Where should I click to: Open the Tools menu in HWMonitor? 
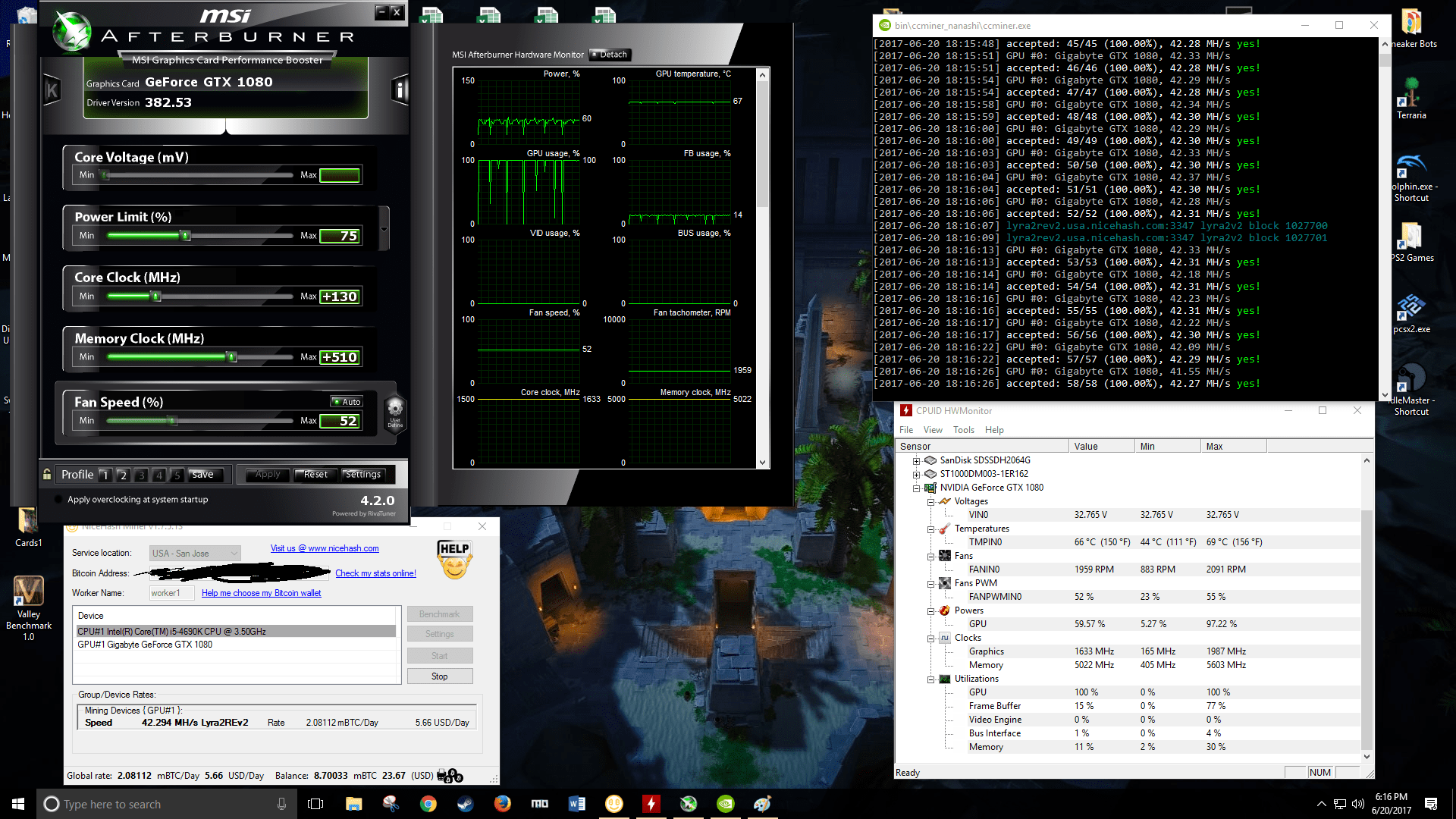[x=963, y=430]
